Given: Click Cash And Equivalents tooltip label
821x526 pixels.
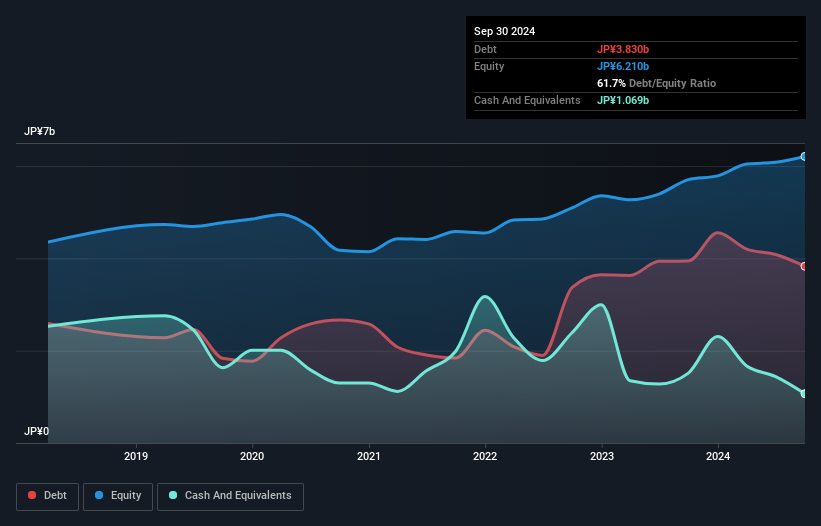Looking at the screenshot, I should pyautogui.click(x=527, y=100).
